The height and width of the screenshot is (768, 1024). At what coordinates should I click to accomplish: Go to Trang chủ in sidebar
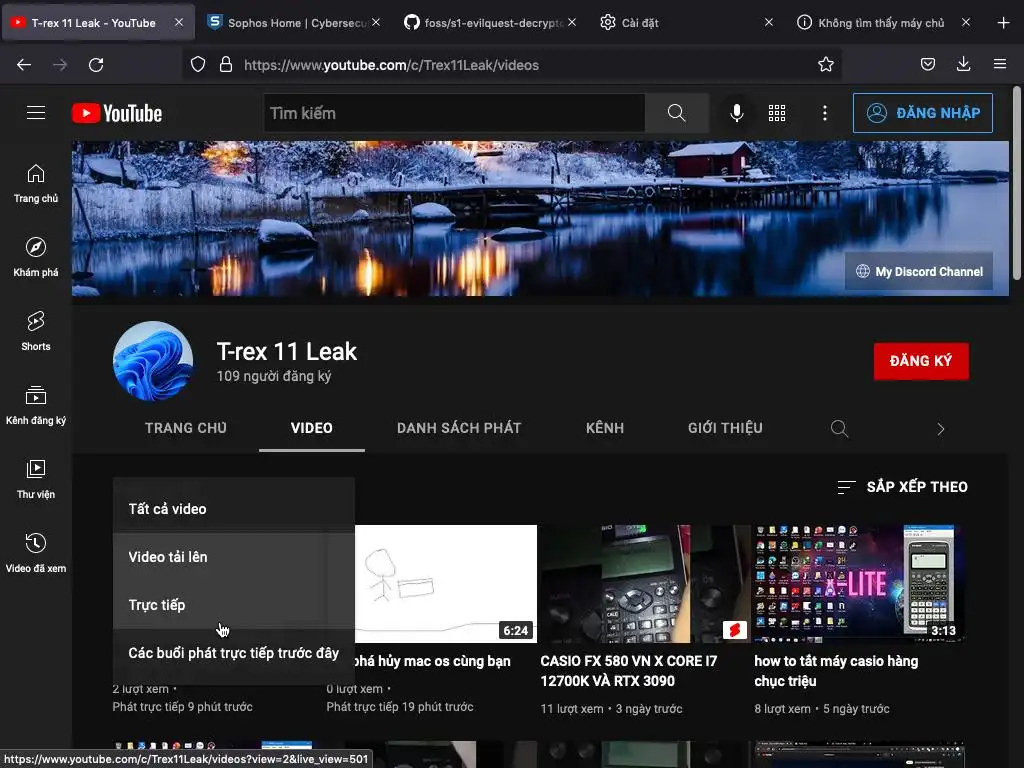pyautogui.click(x=36, y=184)
